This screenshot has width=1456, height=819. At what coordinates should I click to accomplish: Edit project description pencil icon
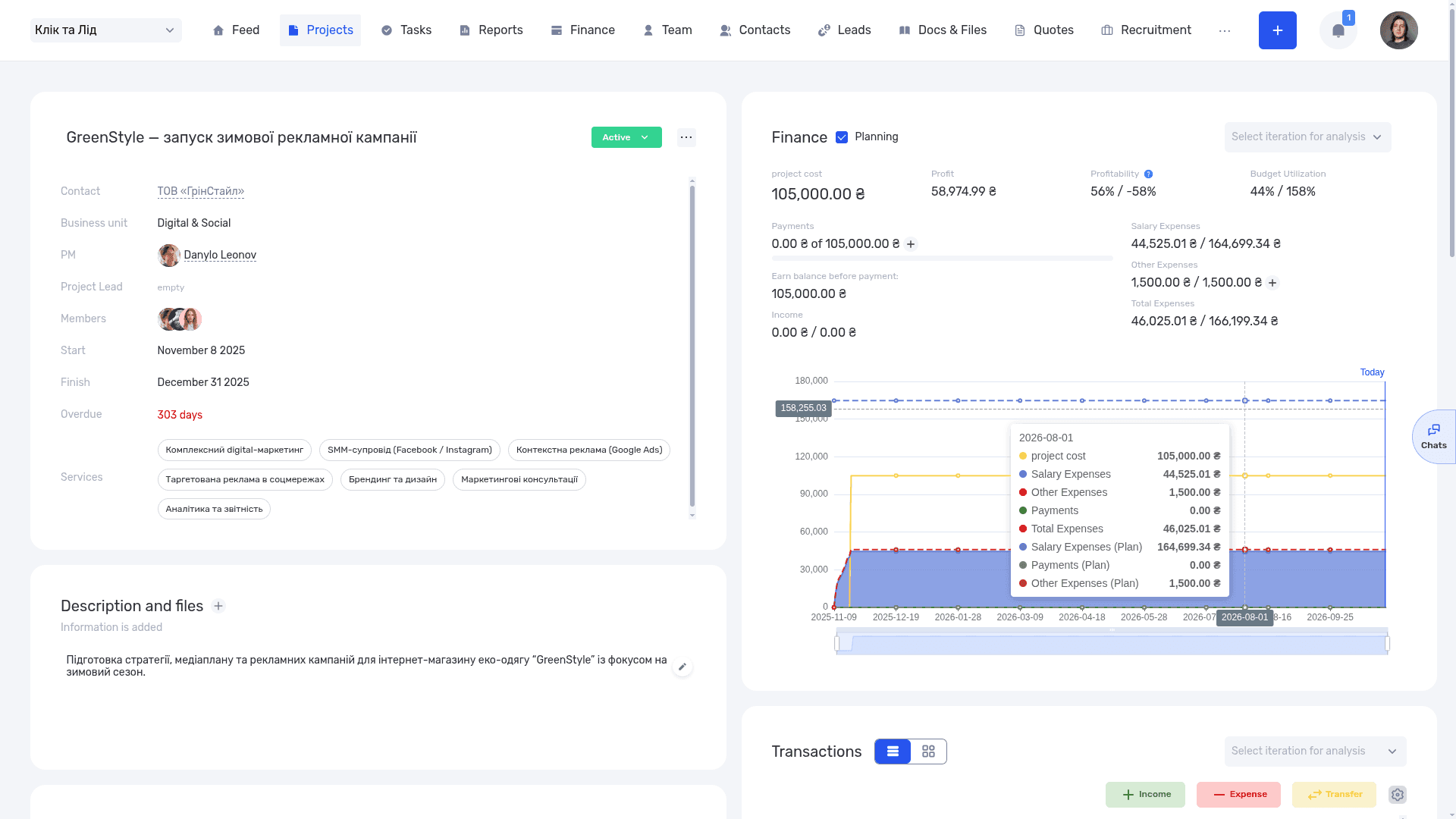(x=682, y=667)
